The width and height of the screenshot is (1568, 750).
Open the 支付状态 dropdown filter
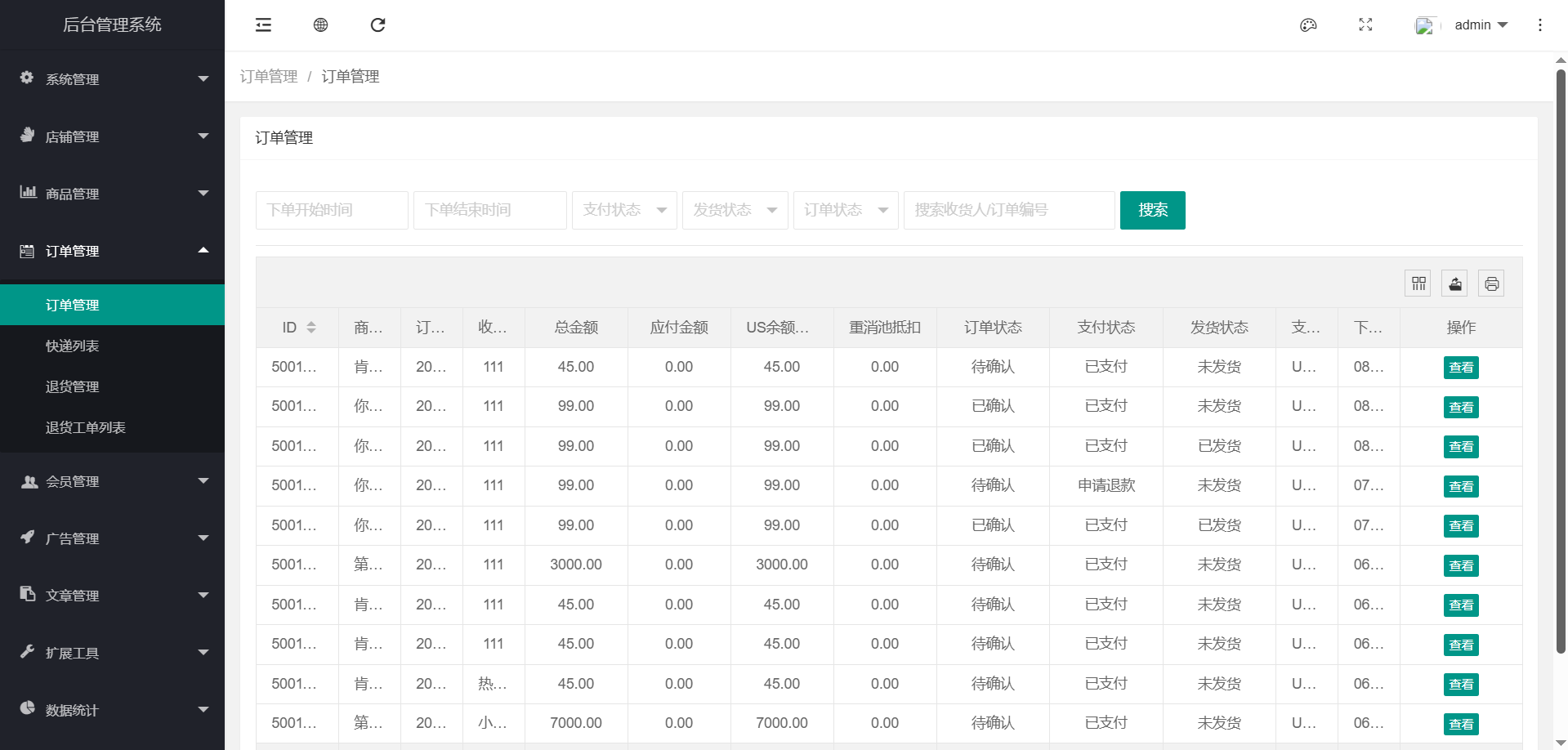[624, 210]
